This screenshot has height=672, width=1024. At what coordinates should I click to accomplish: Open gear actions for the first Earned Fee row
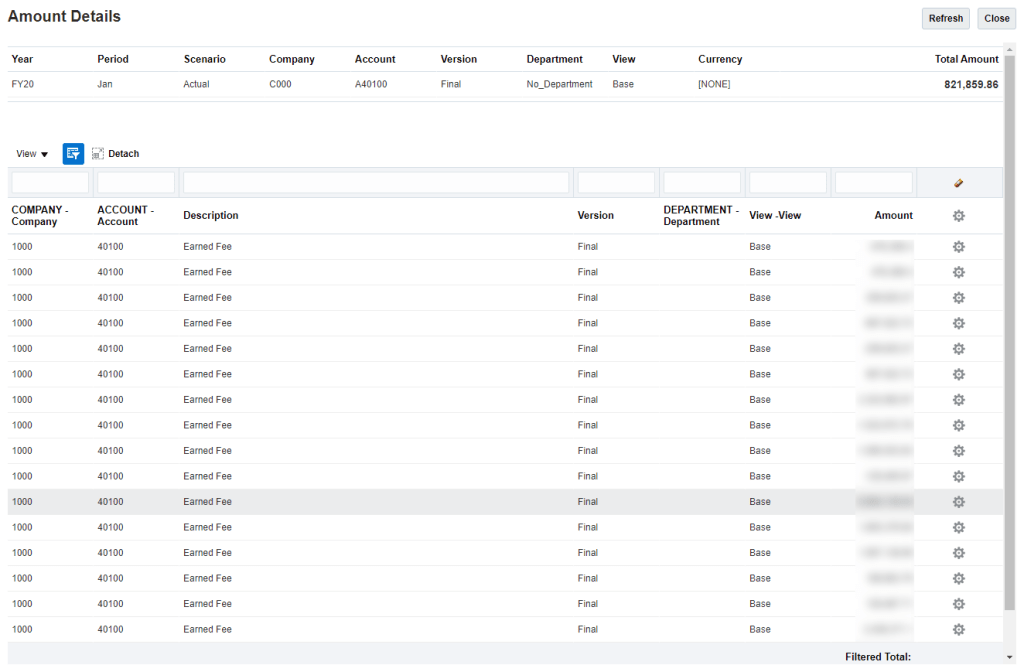click(x=958, y=247)
